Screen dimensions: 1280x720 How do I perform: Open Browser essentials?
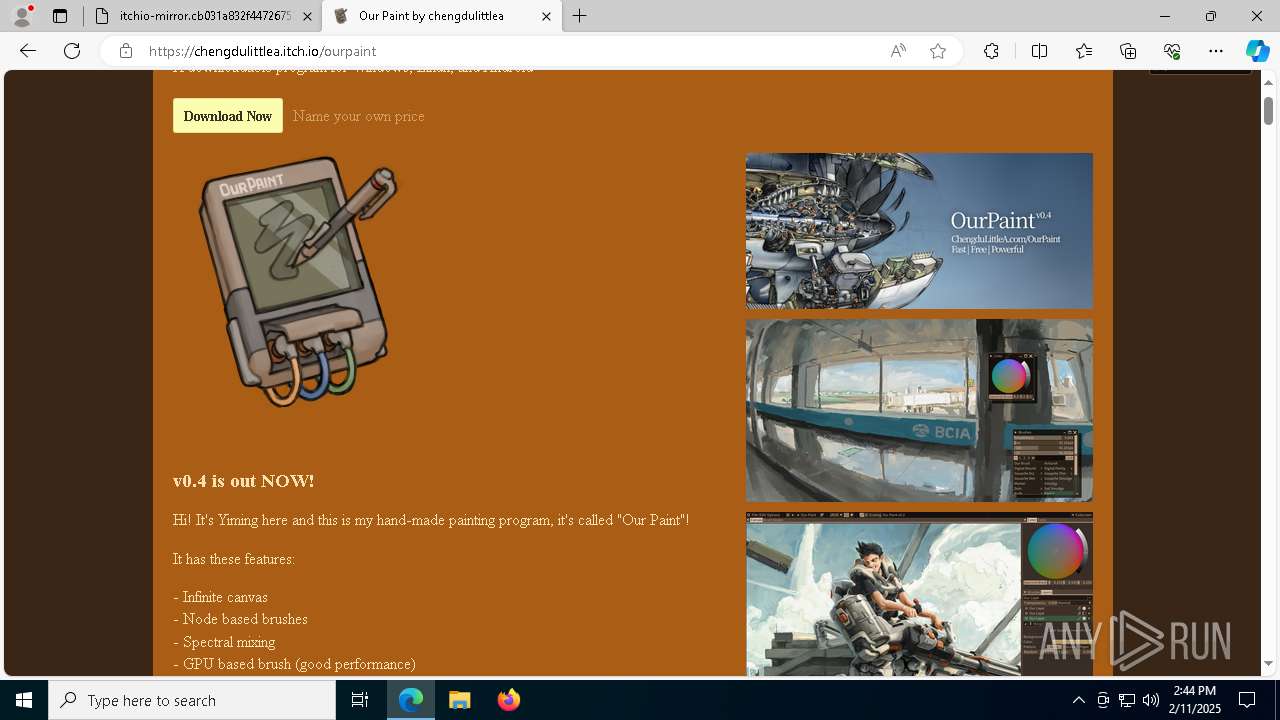tap(1172, 51)
